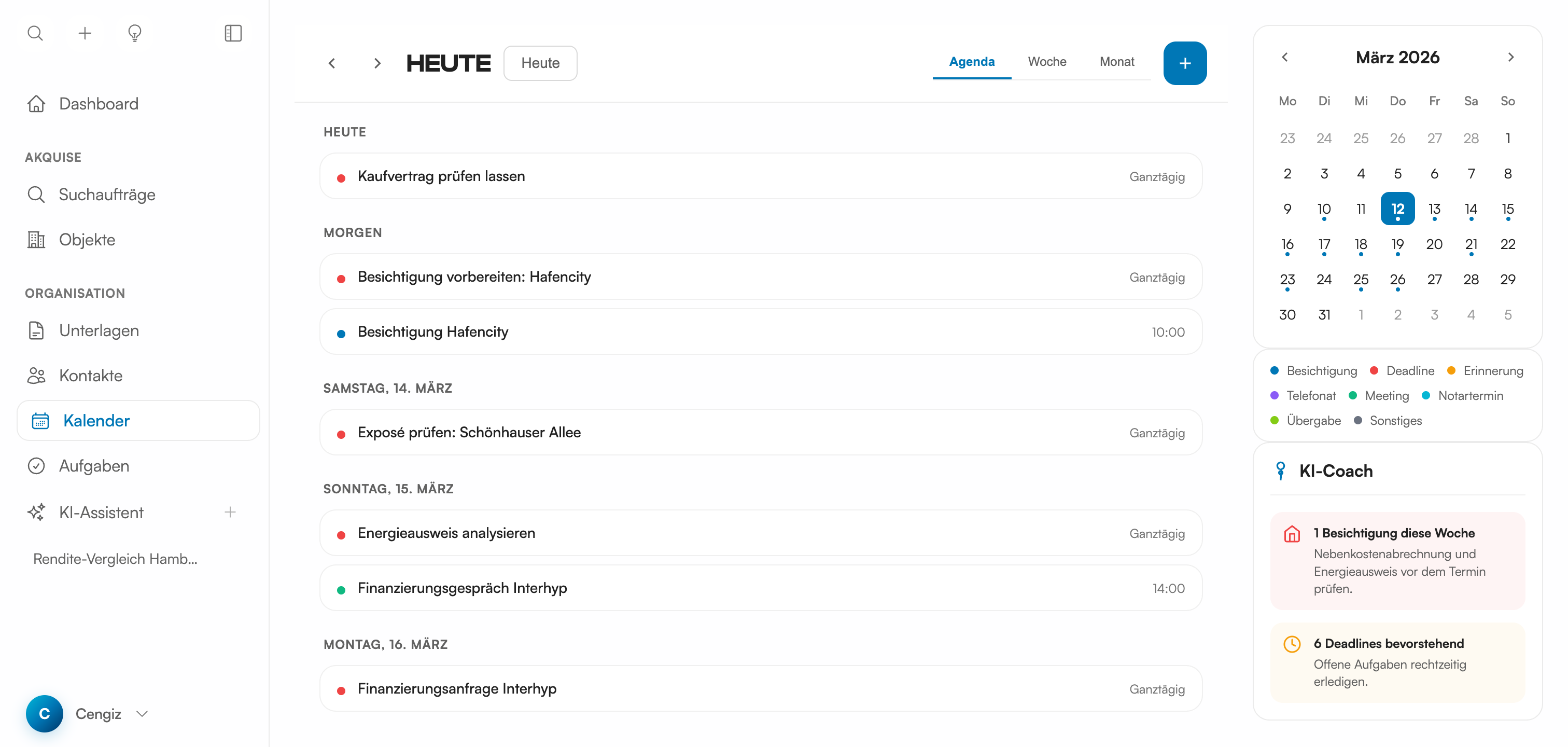1568x747 pixels.
Task: Go to previous month in mini calendar
Action: pyautogui.click(x=1284, y=57)
